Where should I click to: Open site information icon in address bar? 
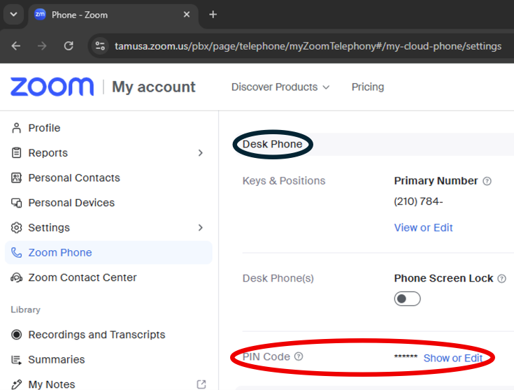click(x=100, y=46)
